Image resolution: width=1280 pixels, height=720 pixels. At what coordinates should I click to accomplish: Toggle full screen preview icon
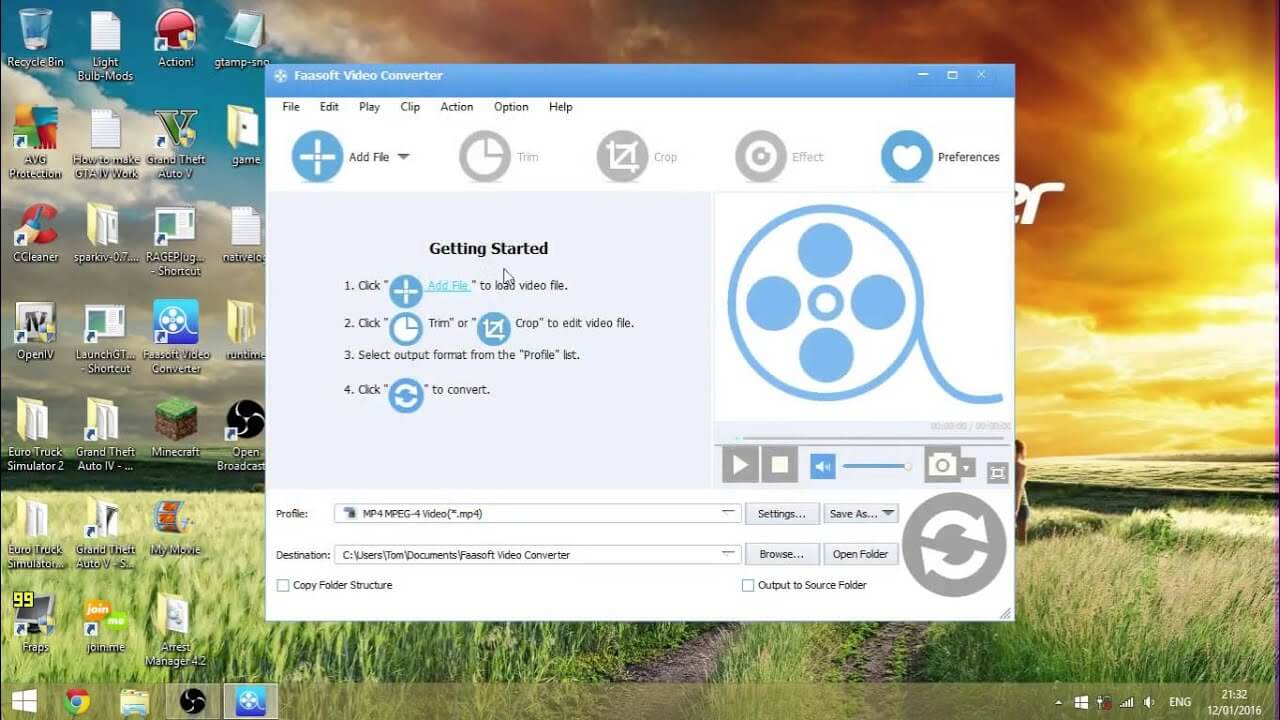point(997,473)
